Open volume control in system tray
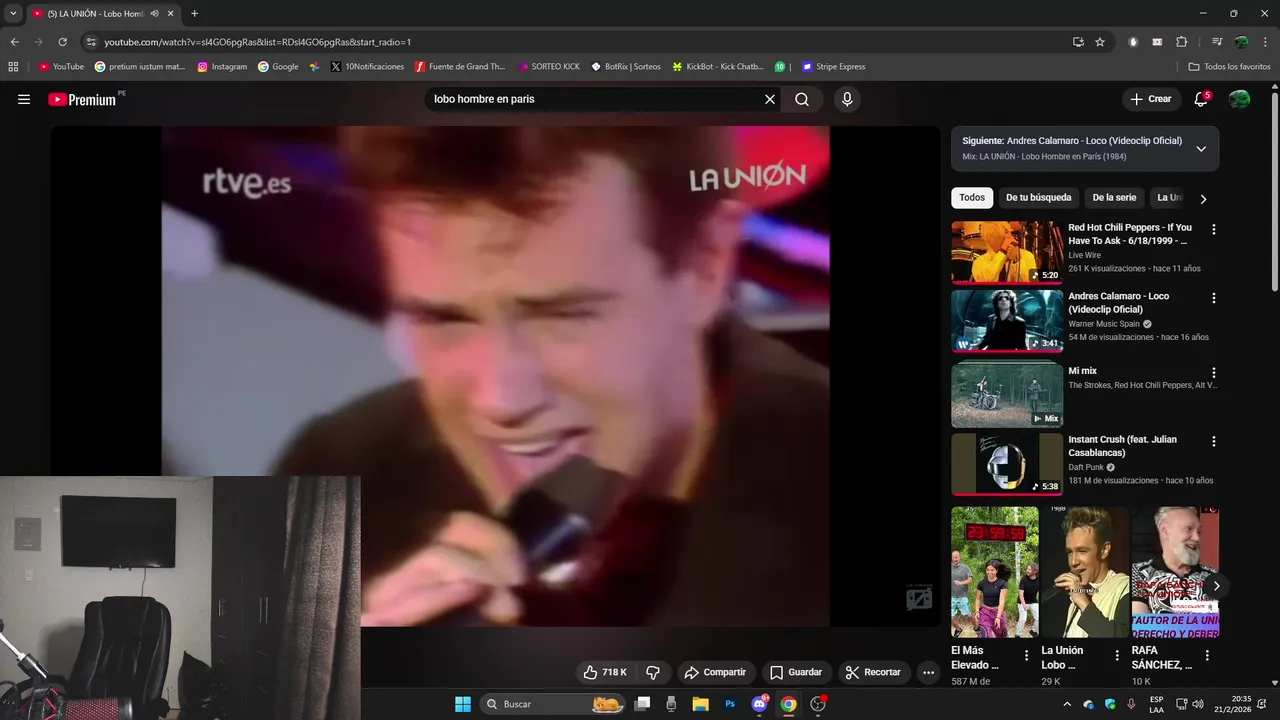The width and height of the screenshot is (1280, 720). (1198, 704)
